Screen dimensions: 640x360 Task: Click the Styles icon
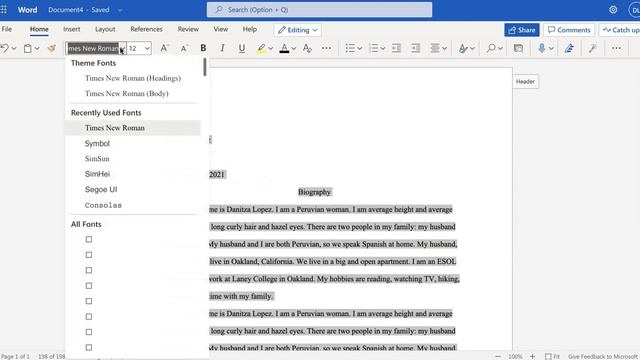pyautogui.click(x=463, y=48)
